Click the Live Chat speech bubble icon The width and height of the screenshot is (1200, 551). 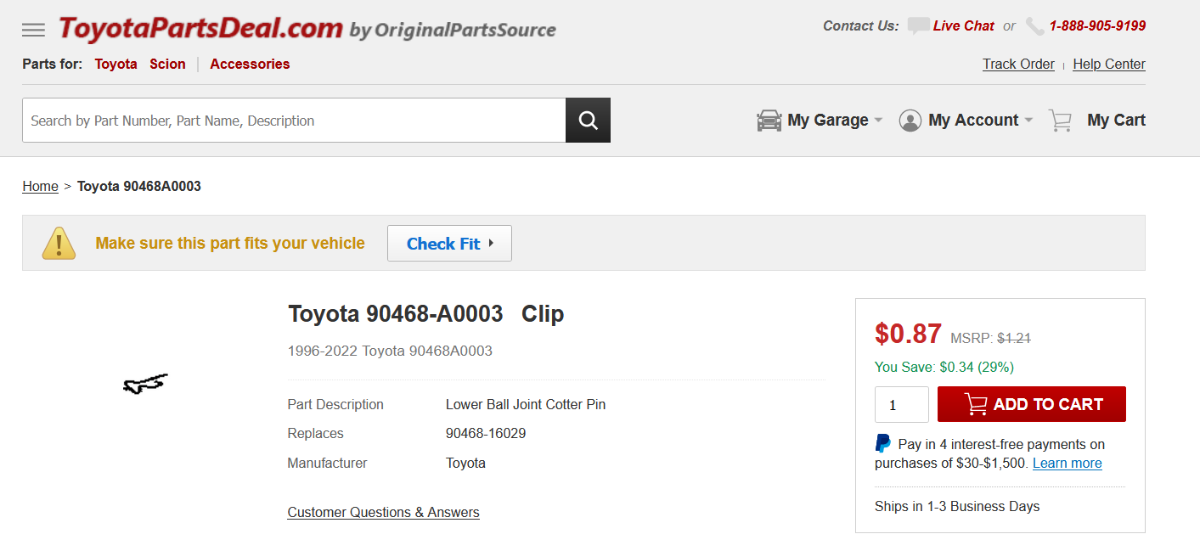point(918,26)
